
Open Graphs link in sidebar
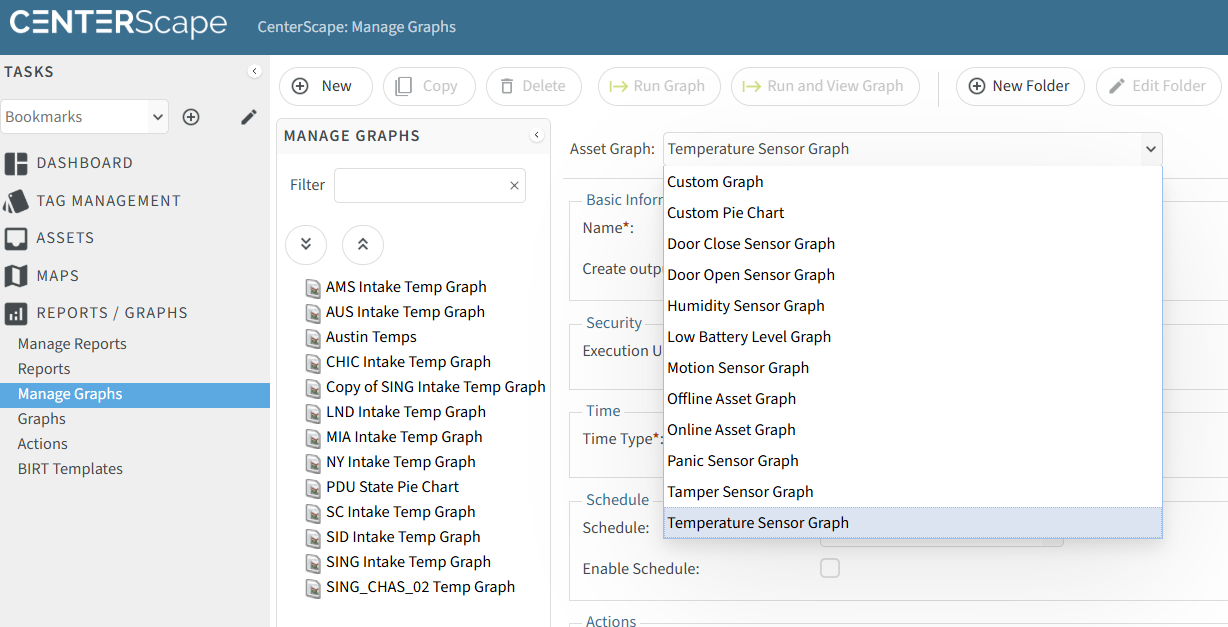pos(42,419)
